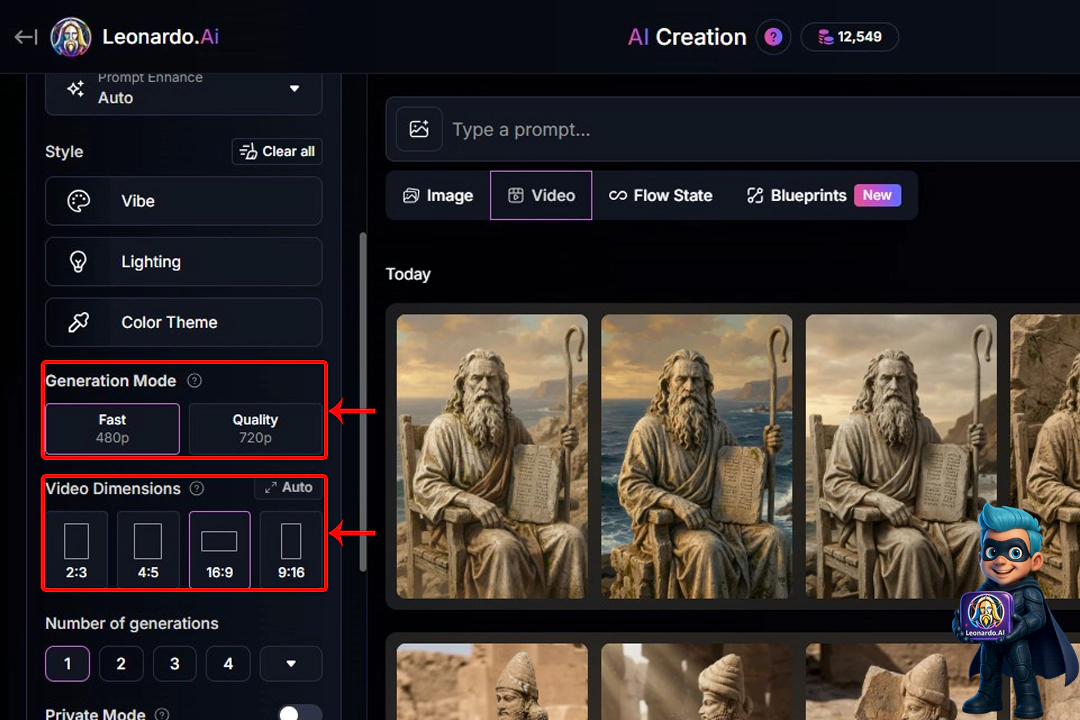Click the Auto video dimensions button
Viewport: 1080px width, 720px height.
pyautogui.click(x=288, y=488)
